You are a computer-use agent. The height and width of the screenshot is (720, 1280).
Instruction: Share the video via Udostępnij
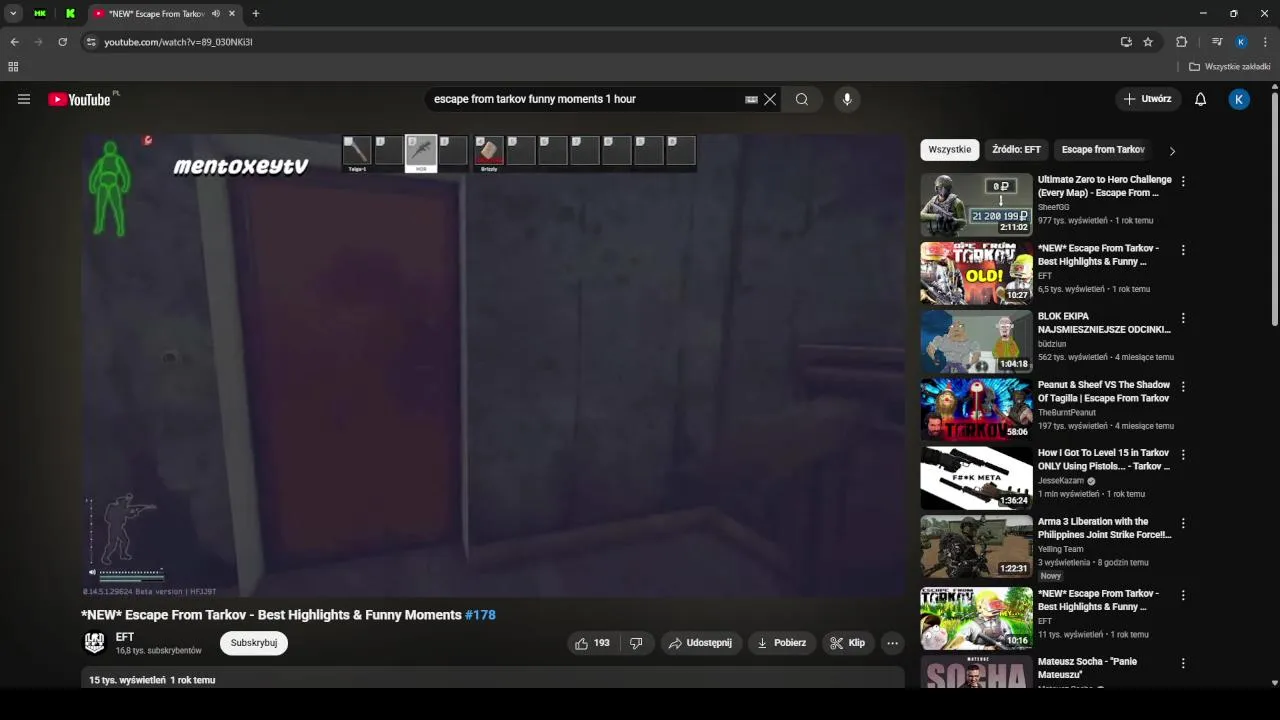point(701,643)
